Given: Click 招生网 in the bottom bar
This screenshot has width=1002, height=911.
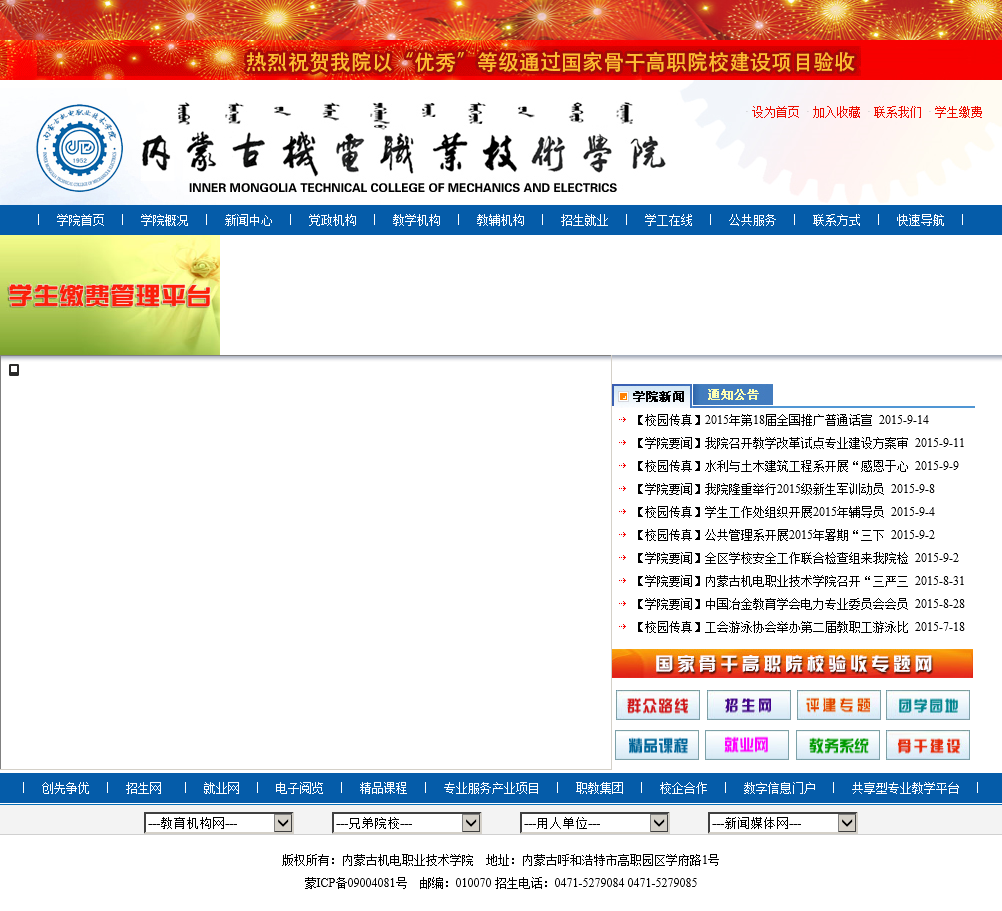Looking at the screenshot, I should [x=144, y=788].
